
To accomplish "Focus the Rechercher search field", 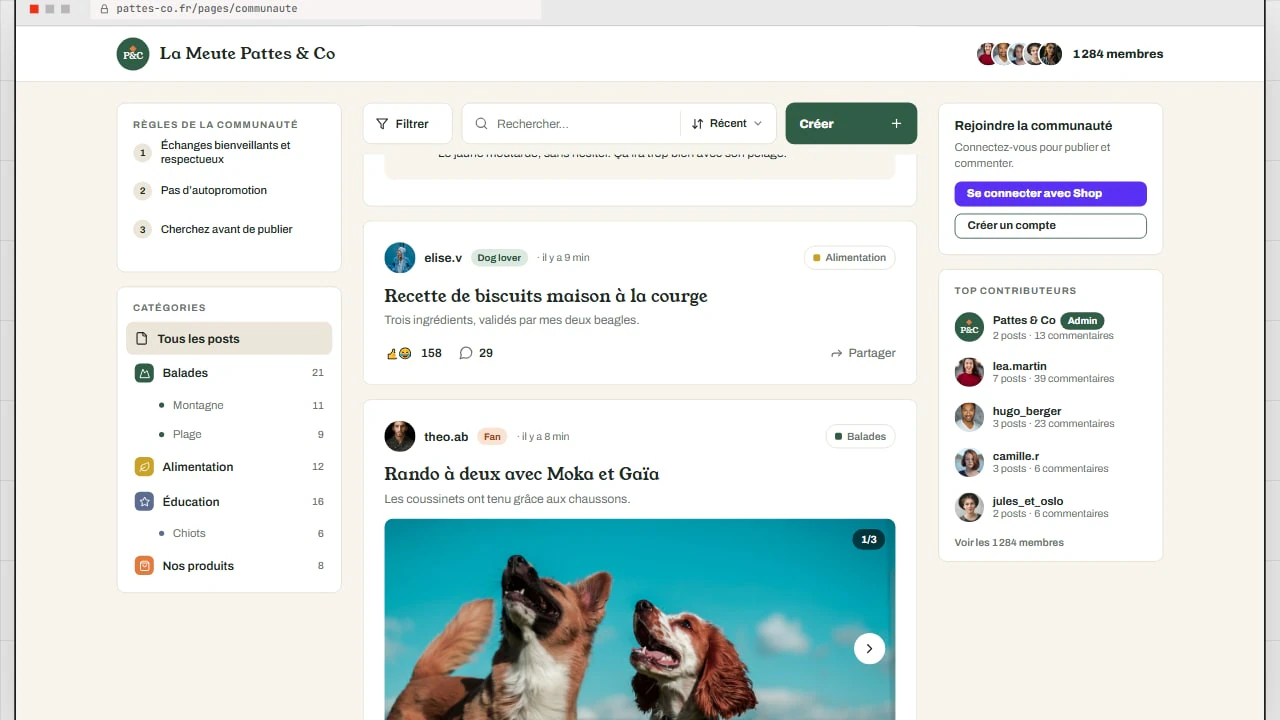I will pos(571,124).
